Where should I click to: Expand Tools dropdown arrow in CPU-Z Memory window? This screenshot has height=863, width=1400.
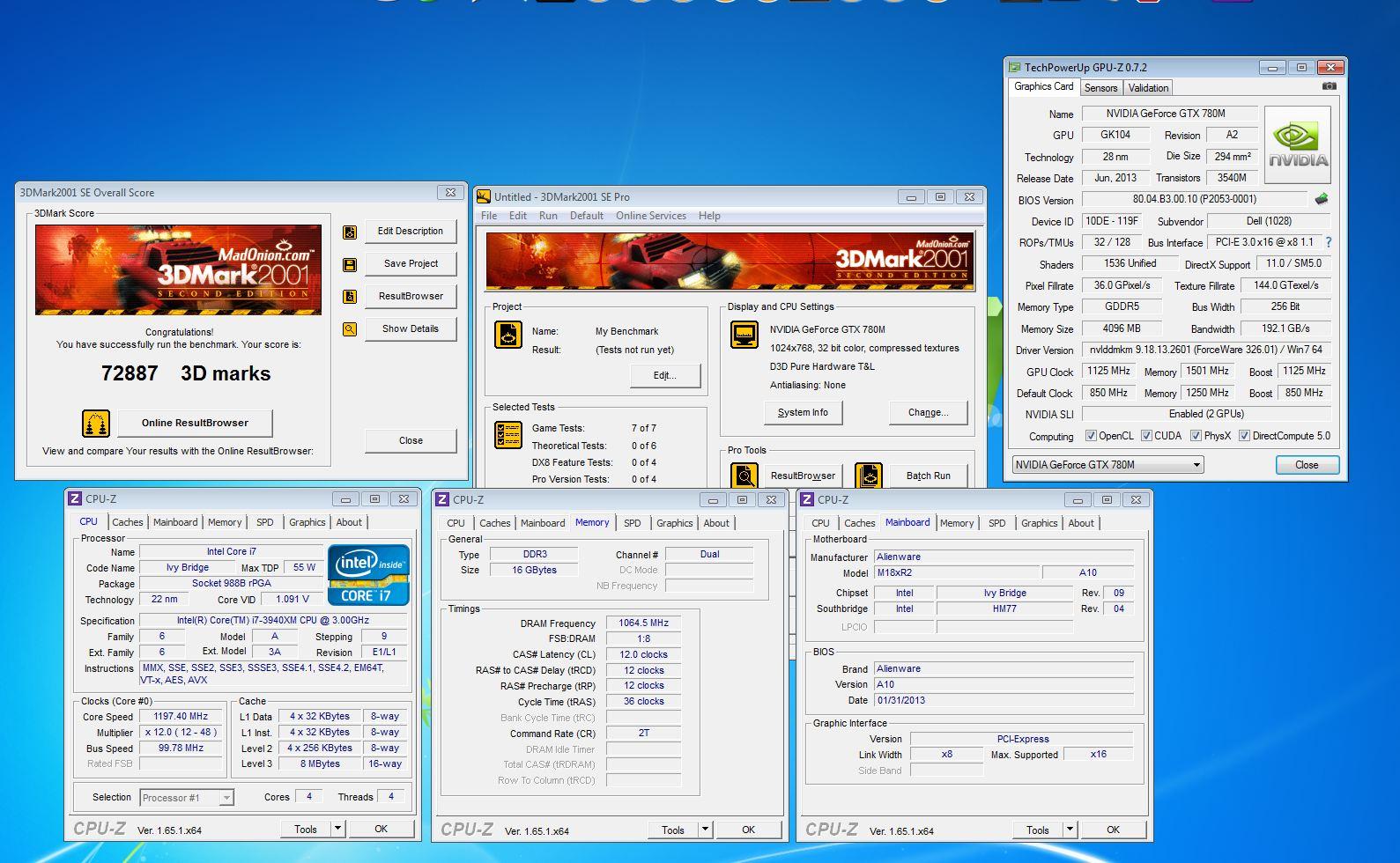[x=704, y=830]
